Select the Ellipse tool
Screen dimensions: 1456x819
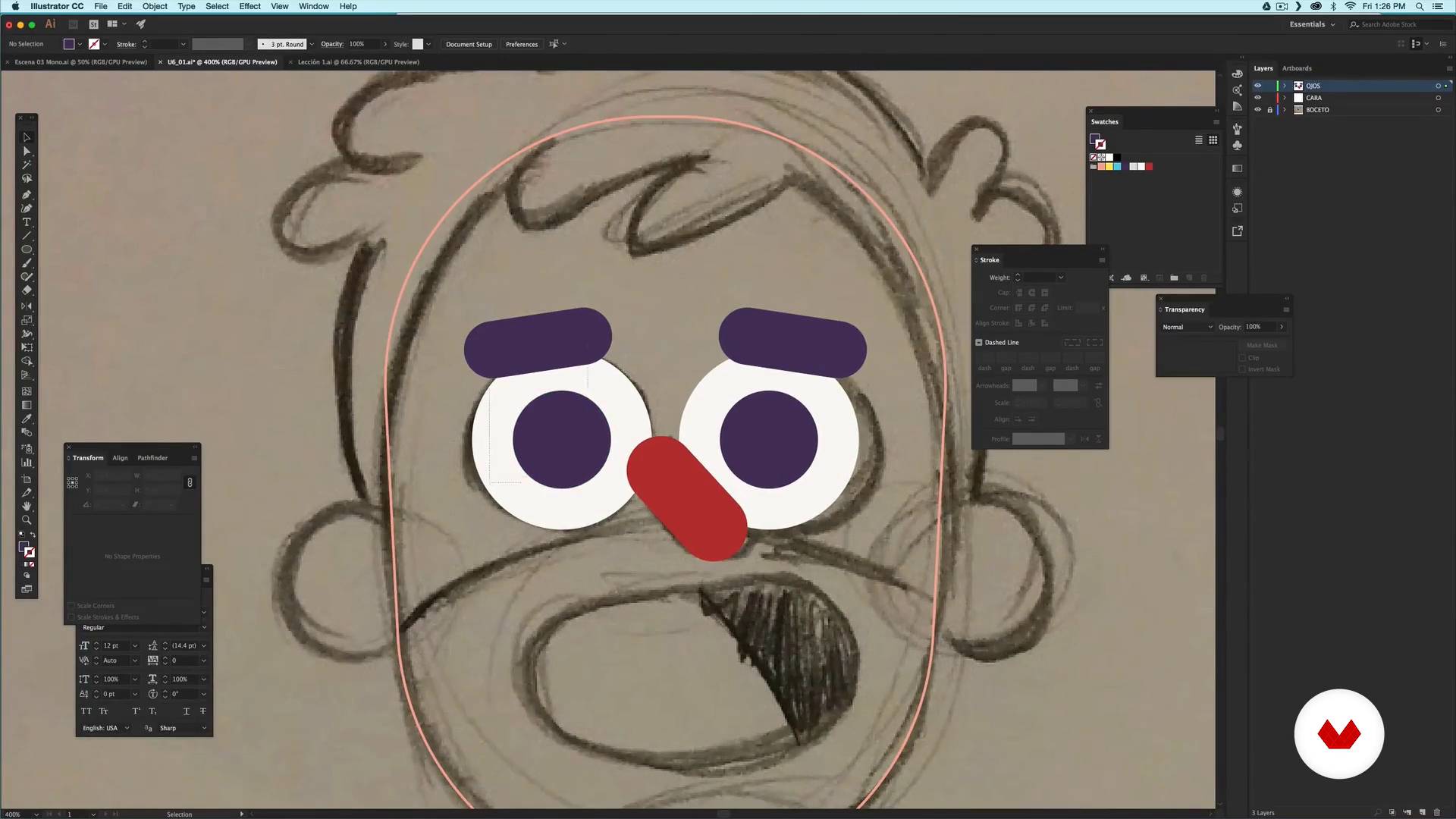tap(27, 249)
